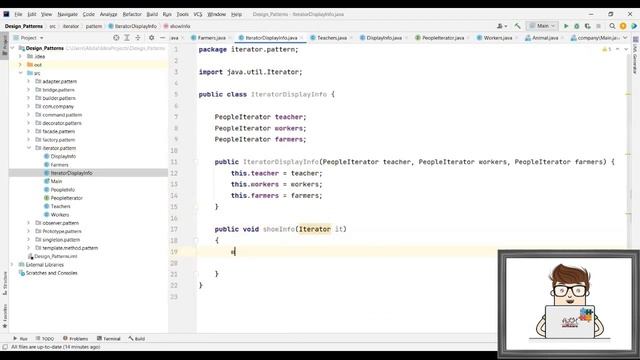Expand the adapter.pattern package
Viewport: 640px width, 360px height.
pos(29,81)
